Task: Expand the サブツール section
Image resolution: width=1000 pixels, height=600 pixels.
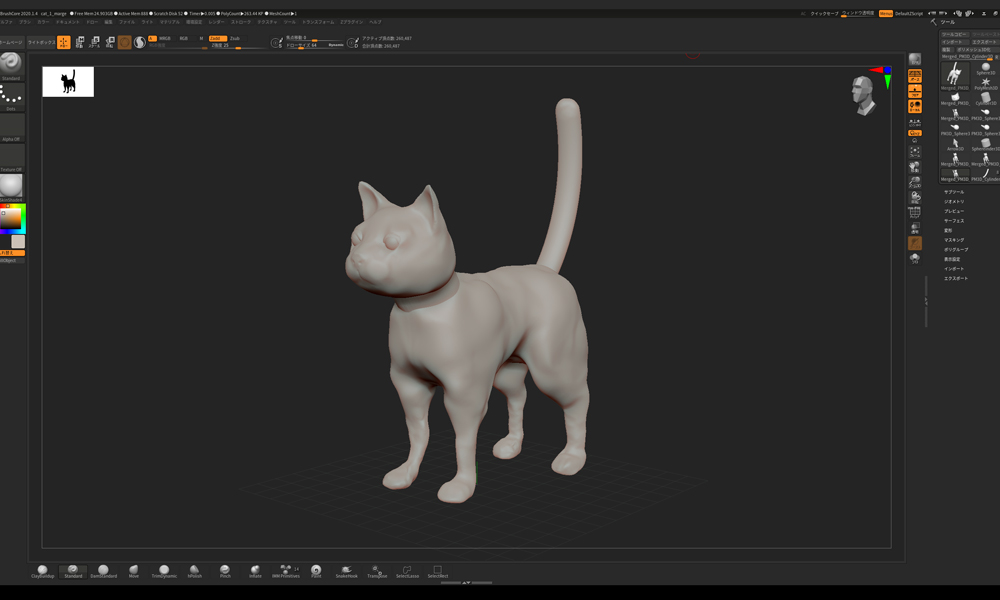Action: (x=953, y=192)
